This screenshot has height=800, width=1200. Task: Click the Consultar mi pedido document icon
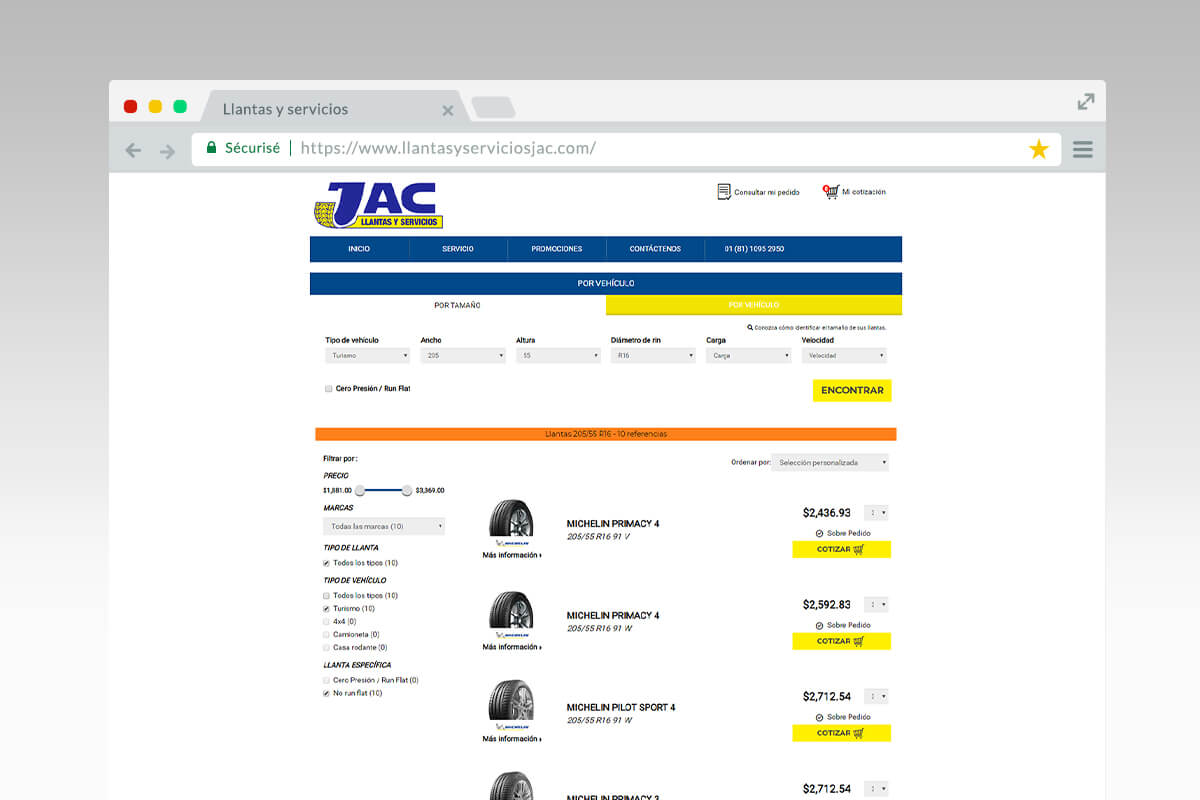tap(724, 191)
